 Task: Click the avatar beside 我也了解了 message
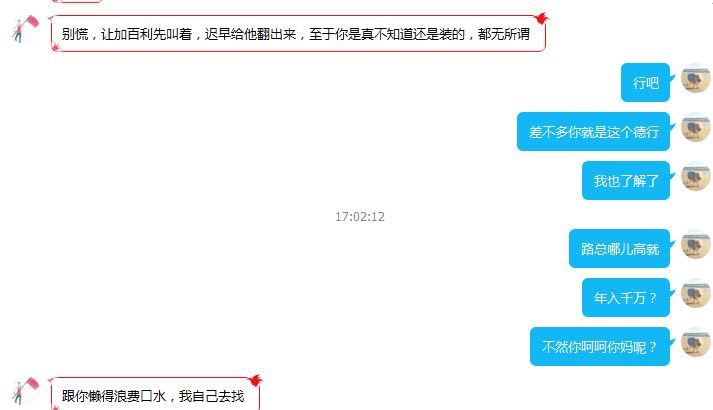click(x=696, y=176)
